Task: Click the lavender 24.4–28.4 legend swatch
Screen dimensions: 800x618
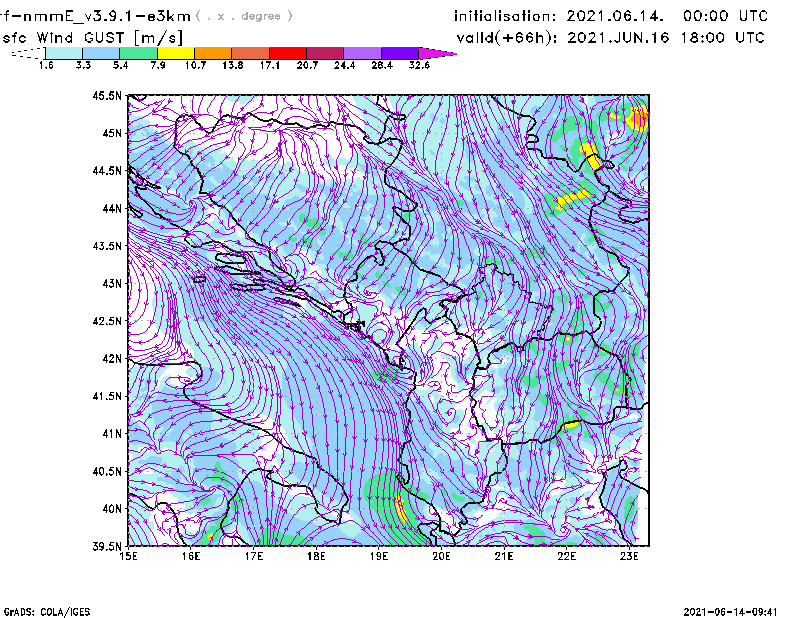Action: (362, 53)
